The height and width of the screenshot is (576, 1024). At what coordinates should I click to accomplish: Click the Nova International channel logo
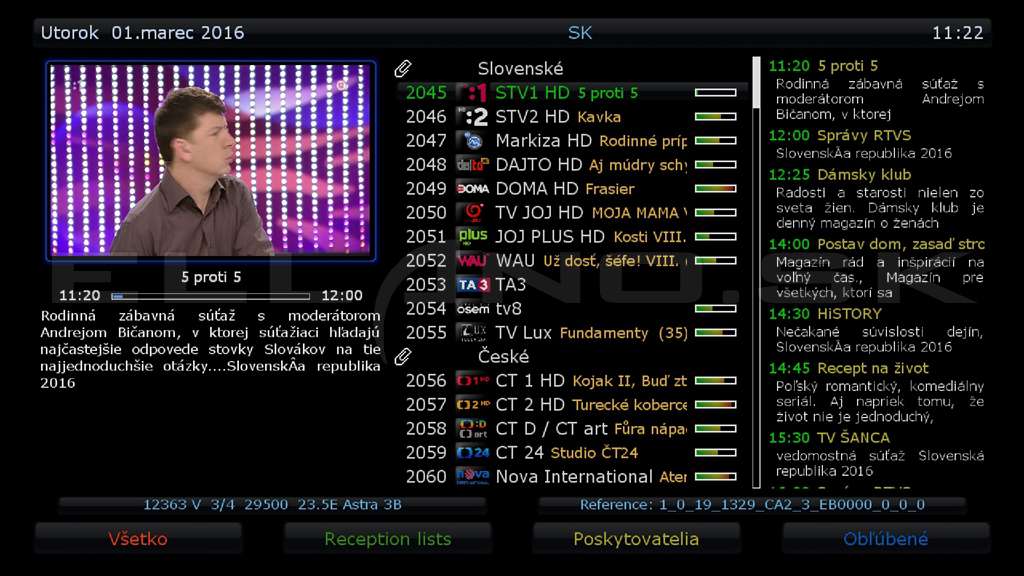473,477
